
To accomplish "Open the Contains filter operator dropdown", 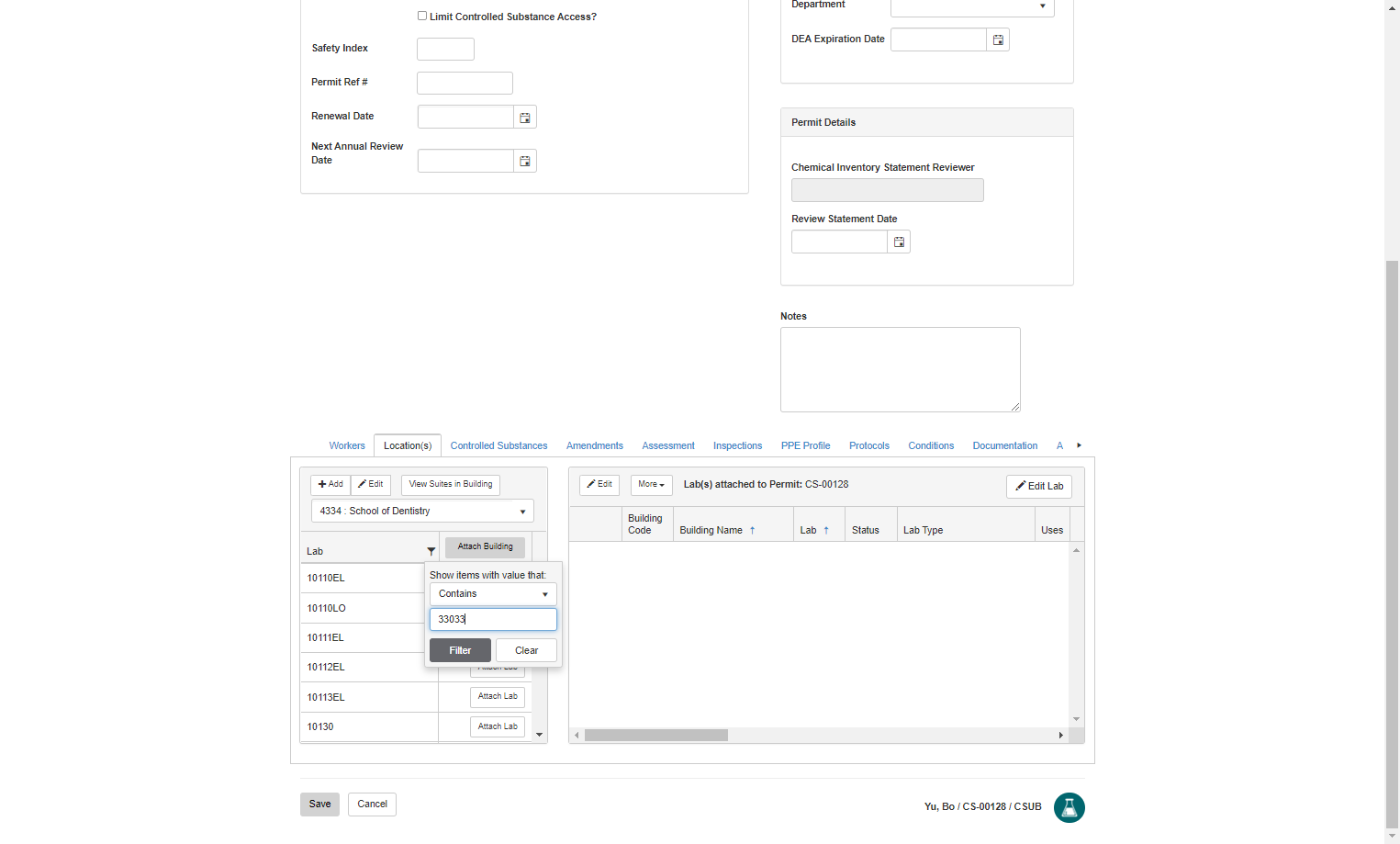I will pyautogui.click(x=493, y=594).
